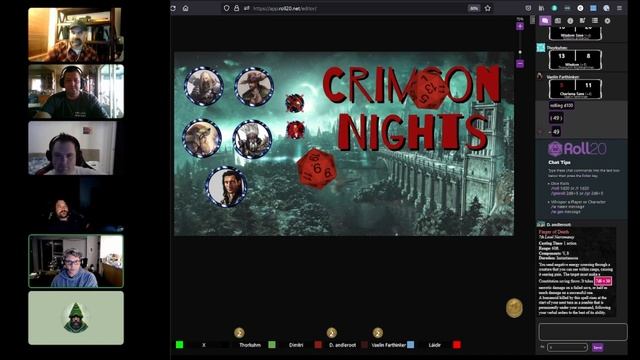The width and height of the screenshot is (640, 360).
Task: Click the D. andleroot player name
Action: coord(342,345)
